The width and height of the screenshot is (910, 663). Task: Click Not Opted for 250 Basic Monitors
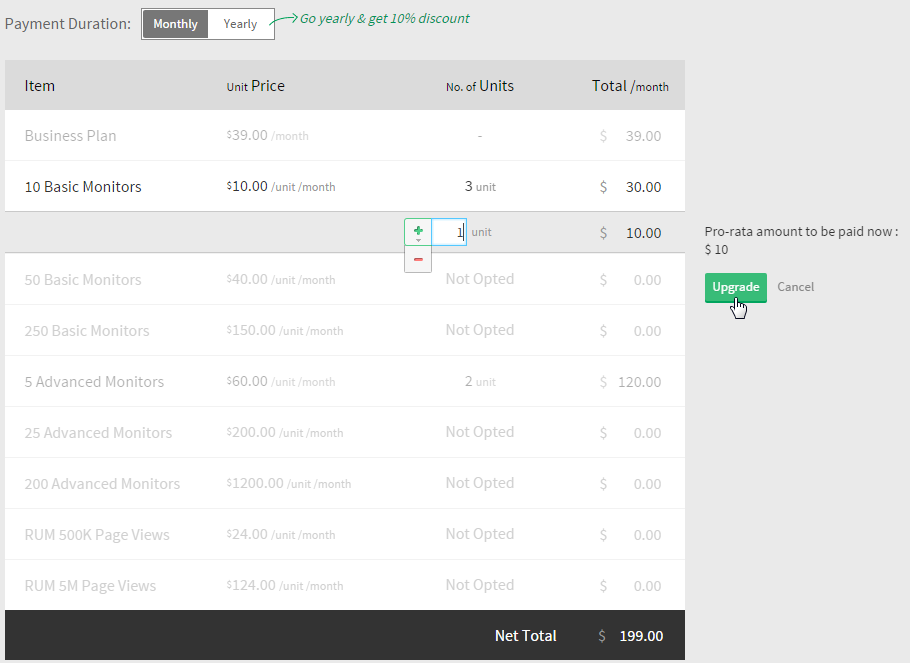(480, 330)
